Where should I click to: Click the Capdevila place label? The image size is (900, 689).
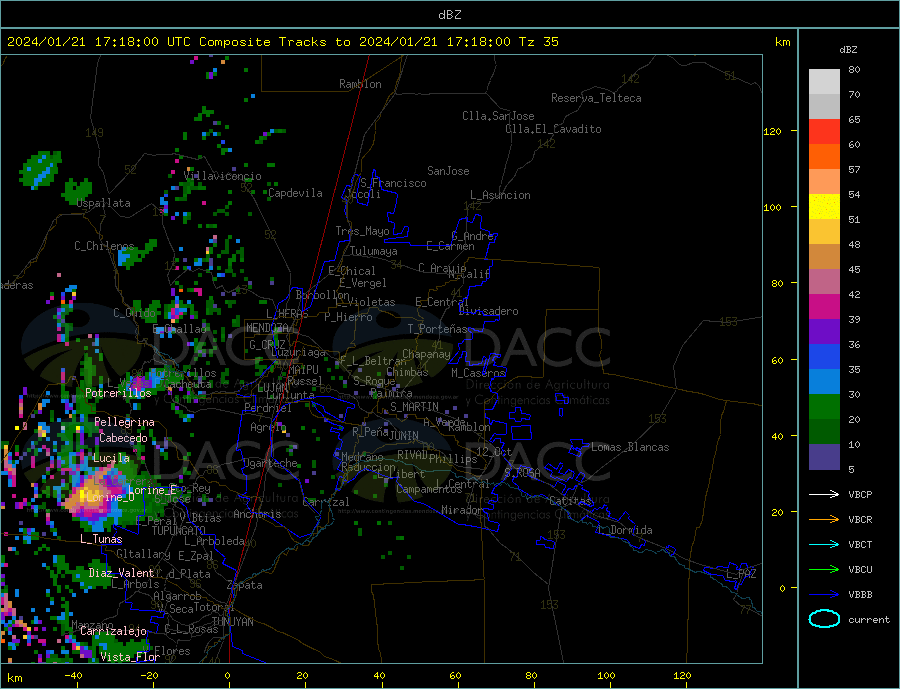(295, 193)
